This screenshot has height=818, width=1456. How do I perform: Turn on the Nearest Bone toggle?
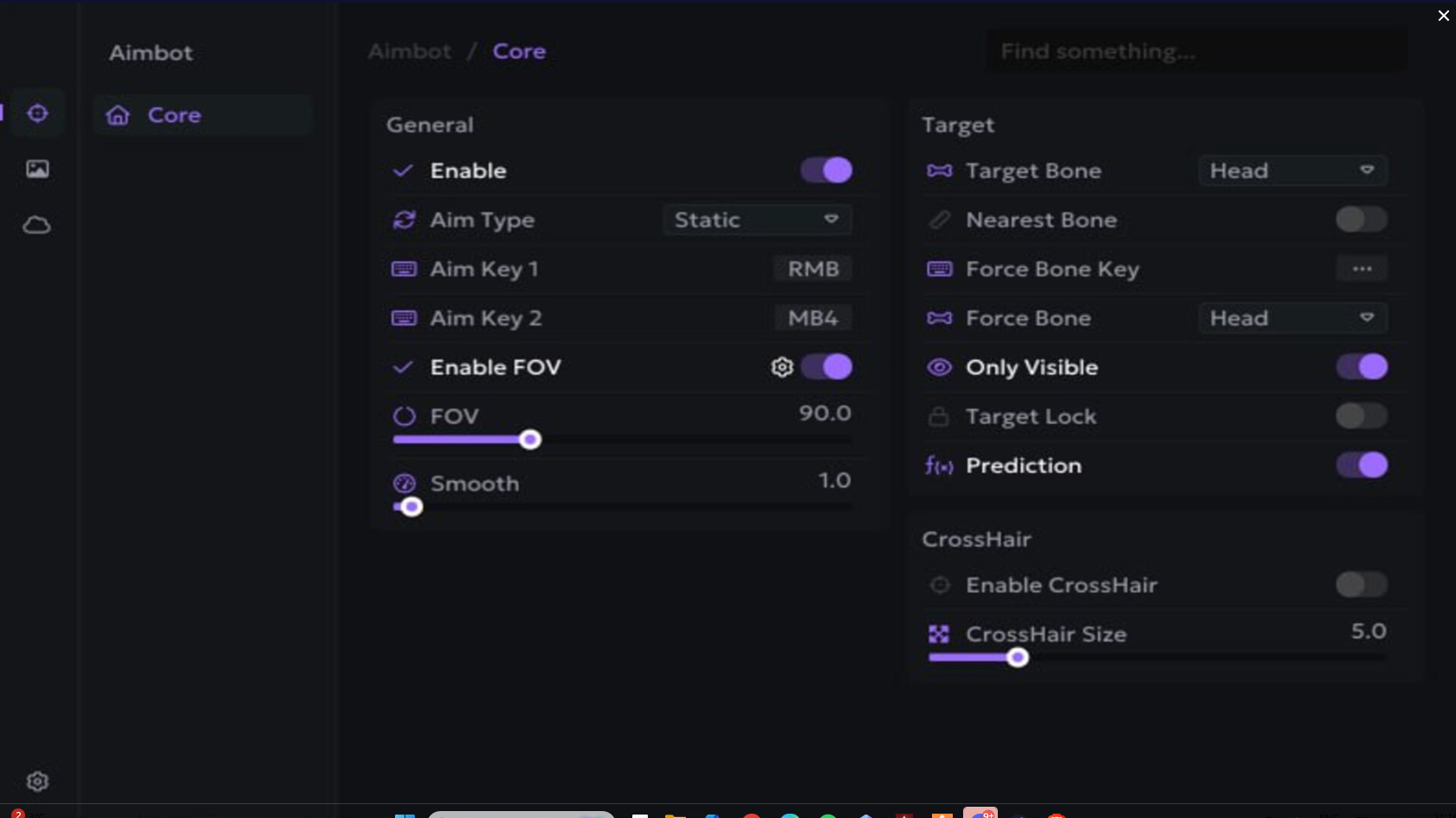[1360, 219]
